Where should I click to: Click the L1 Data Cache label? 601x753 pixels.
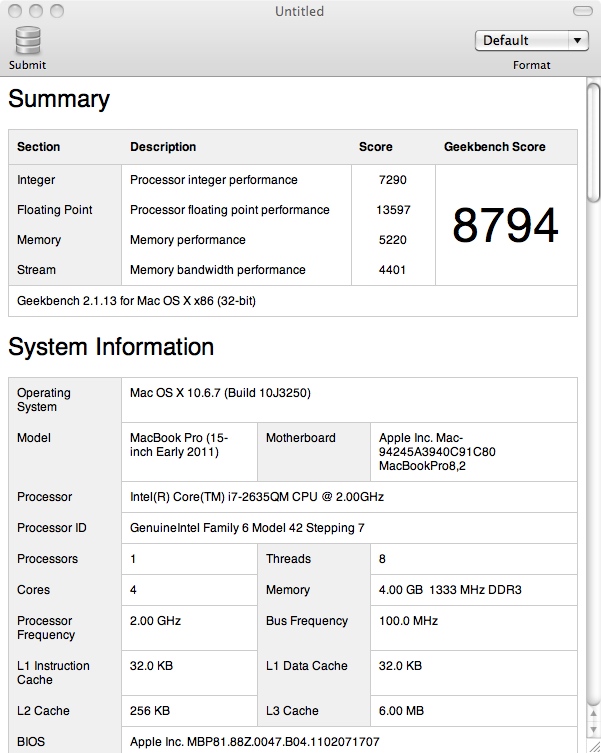coord(307,666)
